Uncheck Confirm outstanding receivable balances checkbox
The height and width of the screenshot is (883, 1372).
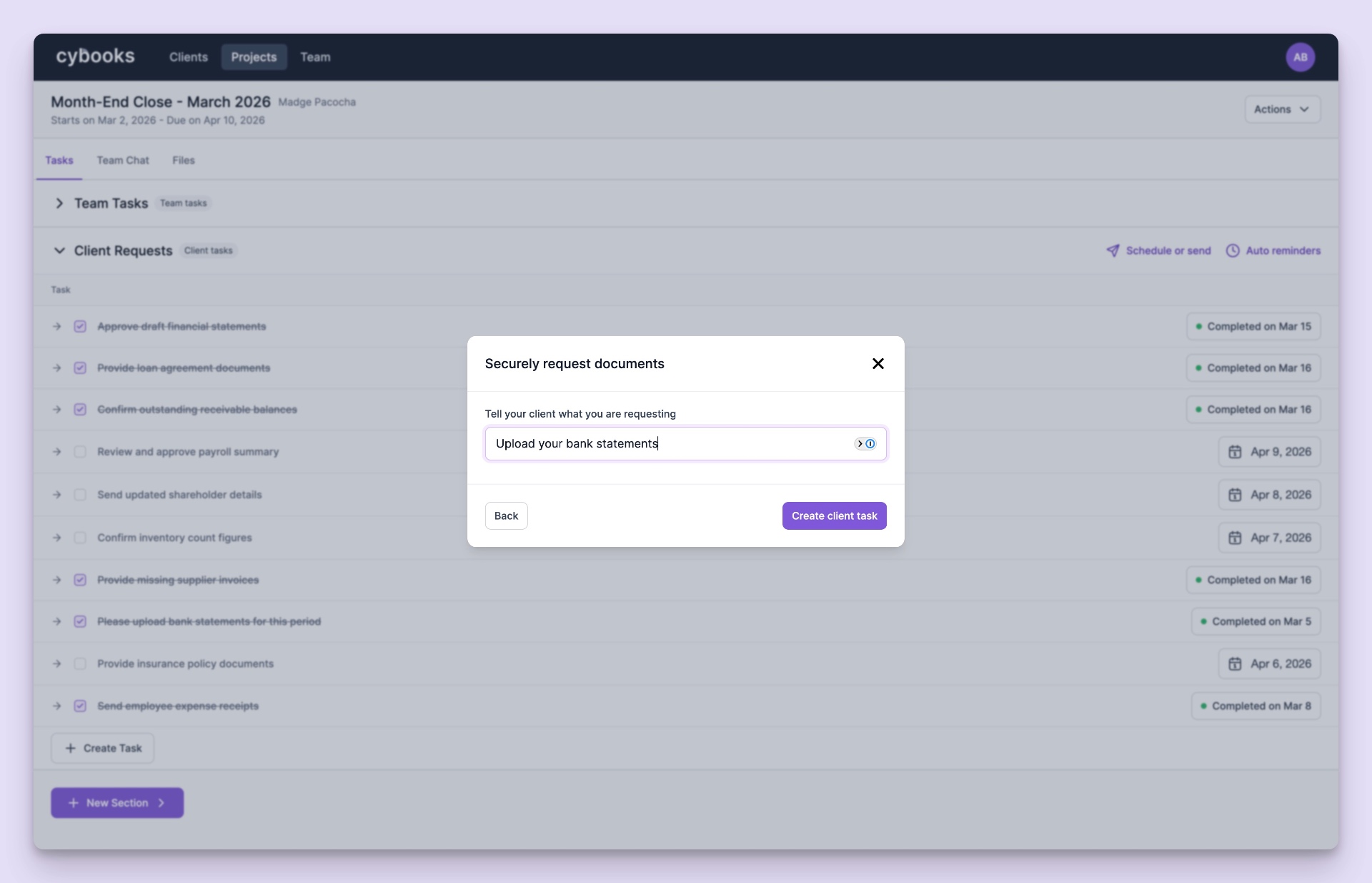point(80,410)
